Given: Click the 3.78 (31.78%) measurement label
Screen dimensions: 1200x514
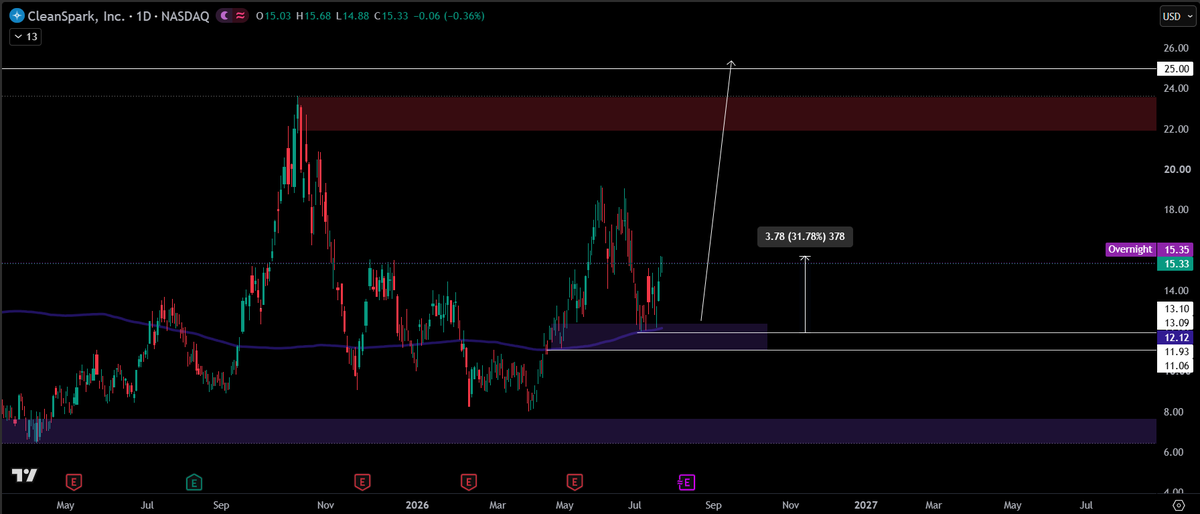Looking at the screenshot, I should [x=806, y=238].
